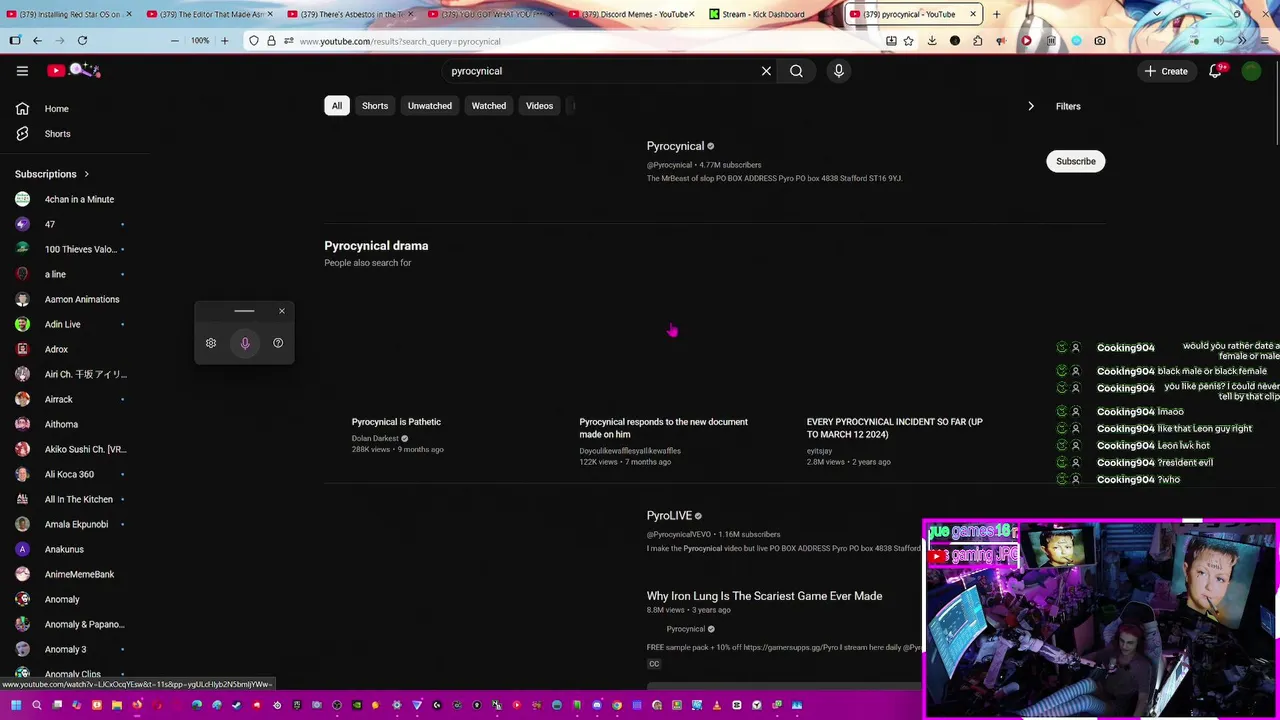This screenshot has width=1280, height=720.
Task: Go back with the browser back arrow
Action: click(37, 41)
